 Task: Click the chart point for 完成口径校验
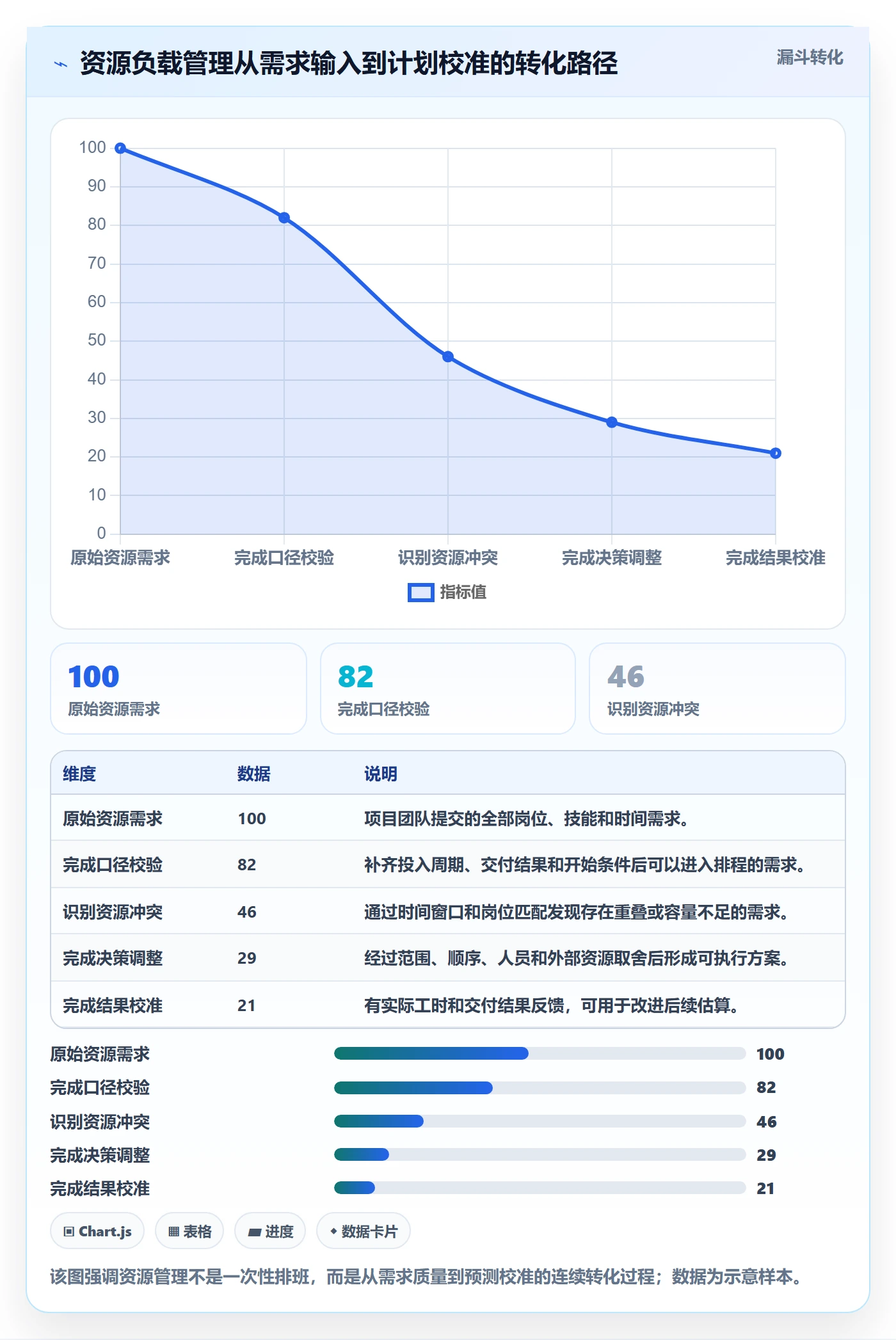[284, 218]
